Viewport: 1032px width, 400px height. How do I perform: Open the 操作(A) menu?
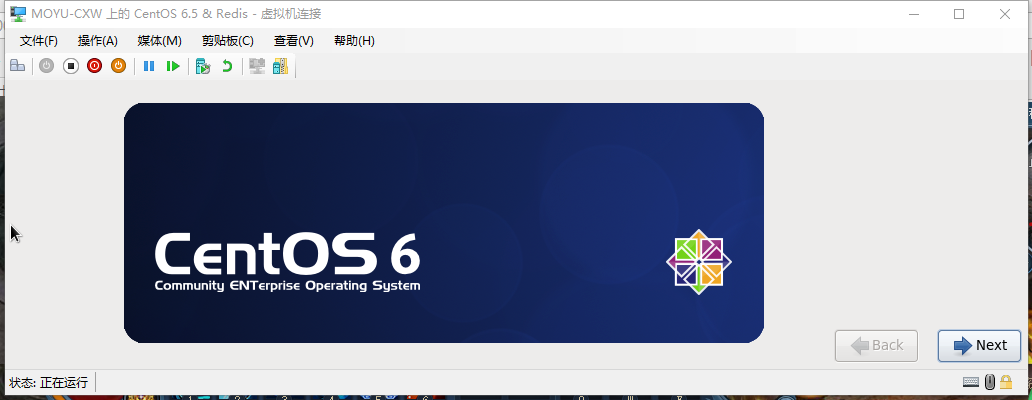tap(97, 41)
